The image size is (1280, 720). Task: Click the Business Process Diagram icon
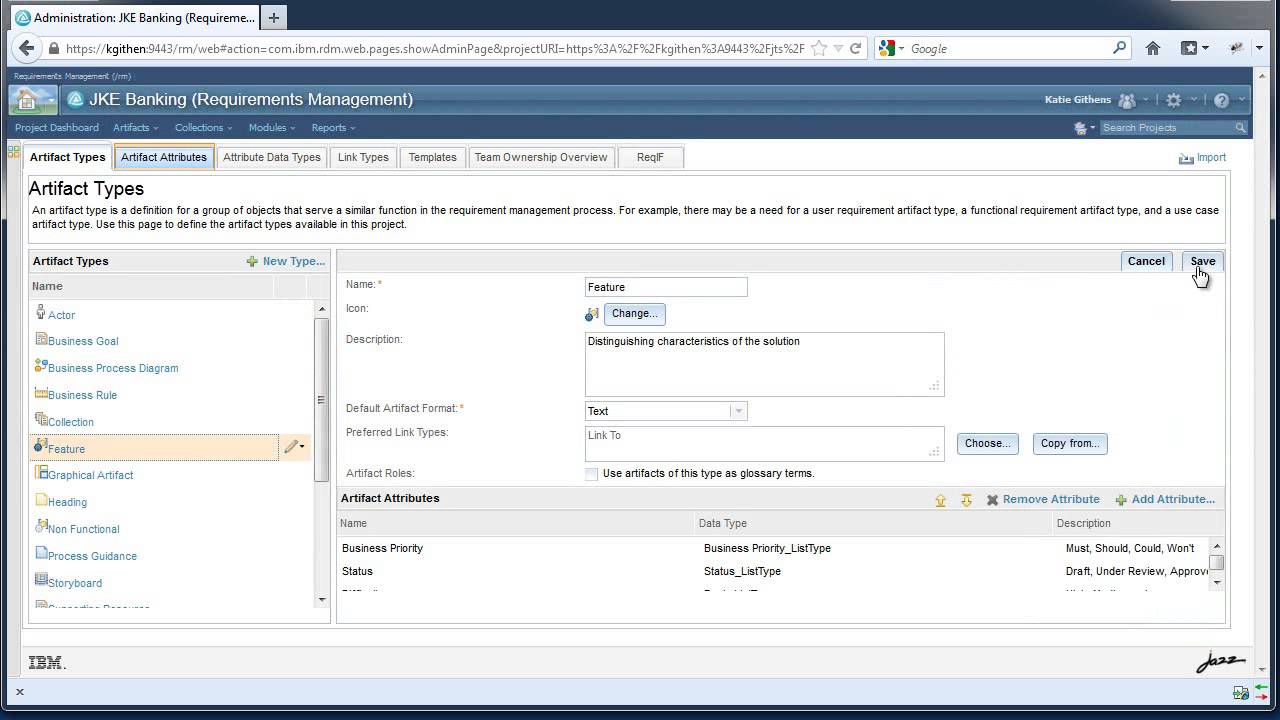coord(41,366)
